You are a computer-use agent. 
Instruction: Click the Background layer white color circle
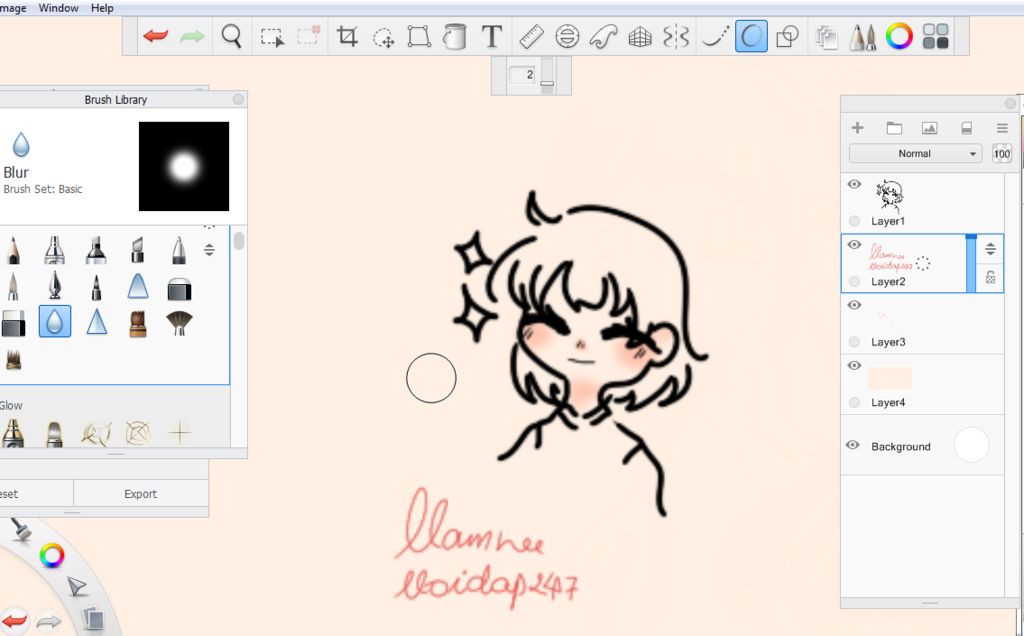971,445
